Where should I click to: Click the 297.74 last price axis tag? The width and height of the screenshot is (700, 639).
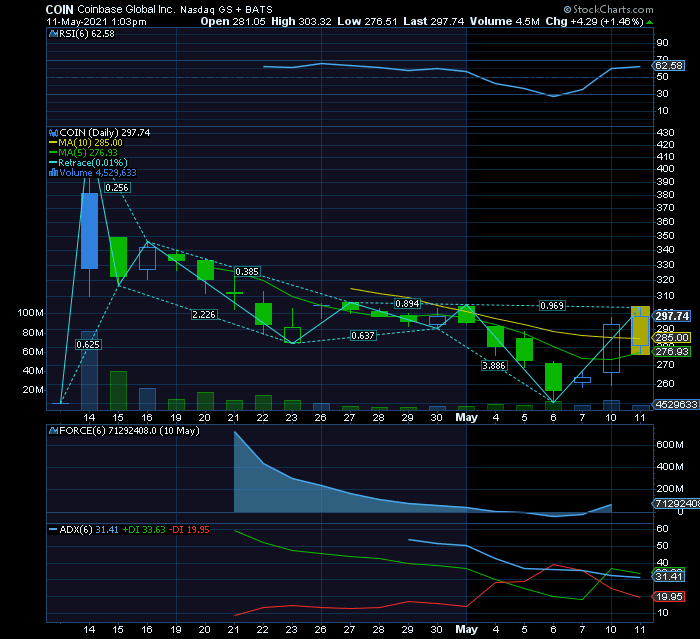coord(672,316)
